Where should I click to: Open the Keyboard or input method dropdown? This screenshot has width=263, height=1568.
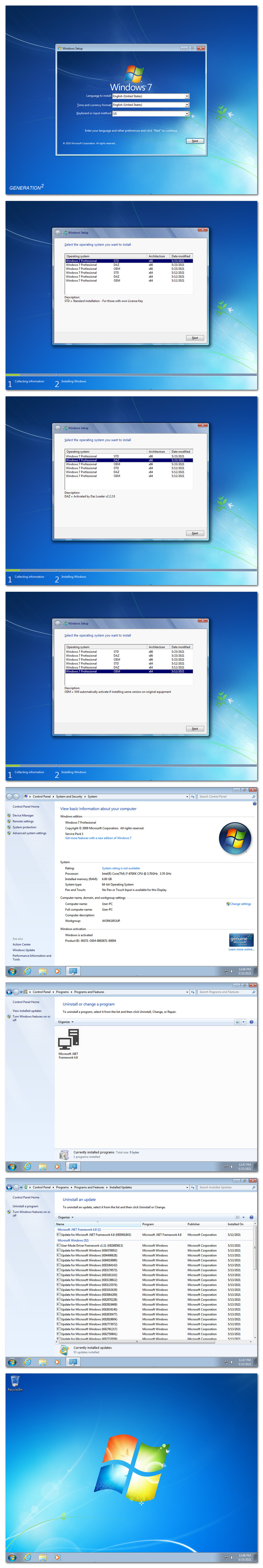tap(151, 113)
